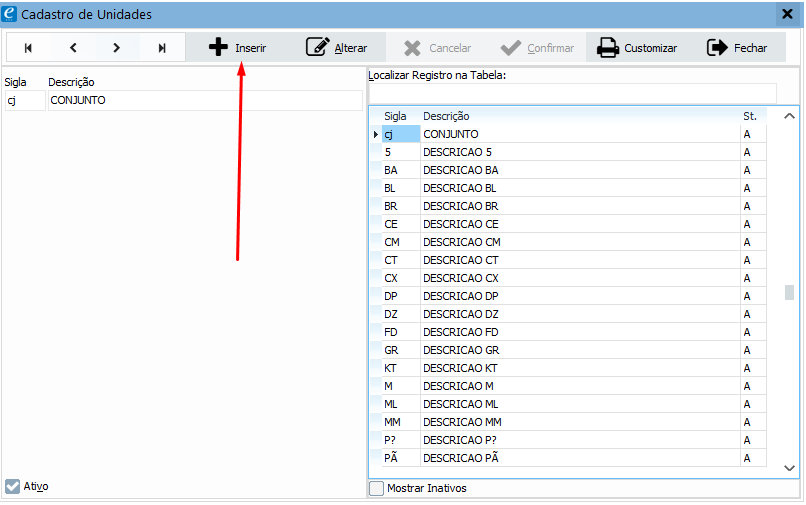806x505 pixels.
Task: Sort table by the Descrição column header
Action: (x=446, y=116)
